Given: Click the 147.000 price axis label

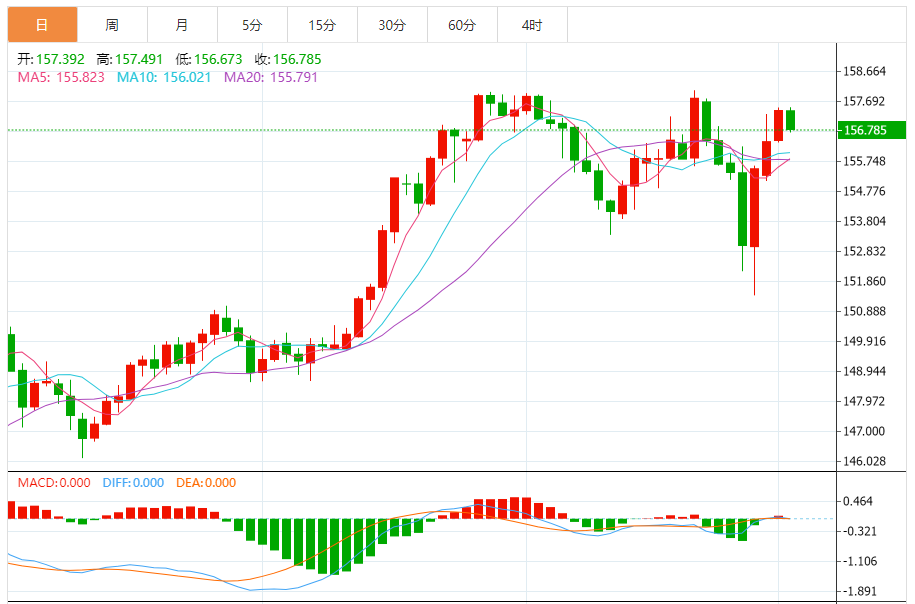Looking at the screenshot, I should tap(864, 431).
